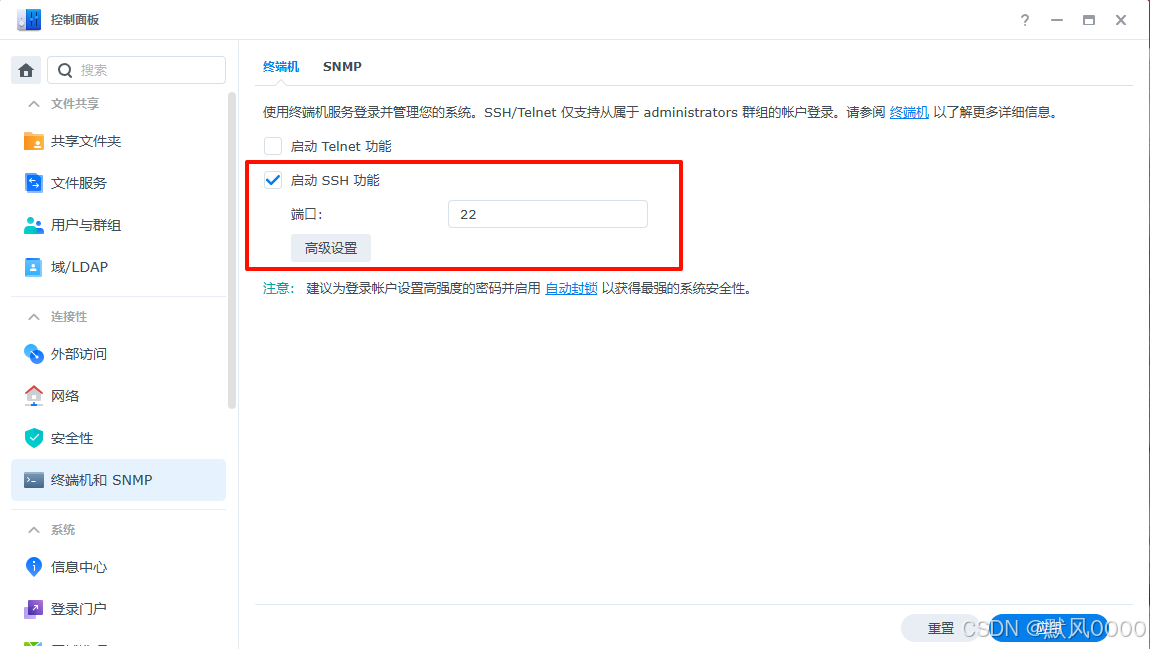The image size is (1150, 649).
Task: Disable the 启动 SSH 功能 checkbox
Action: coord(272,180)
